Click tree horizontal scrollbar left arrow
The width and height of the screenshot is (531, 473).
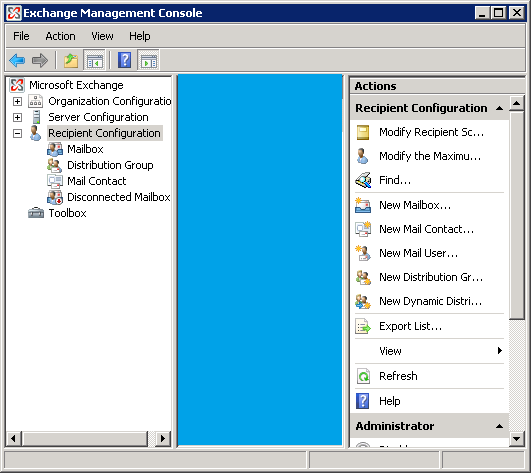click(x=14, y=438)
